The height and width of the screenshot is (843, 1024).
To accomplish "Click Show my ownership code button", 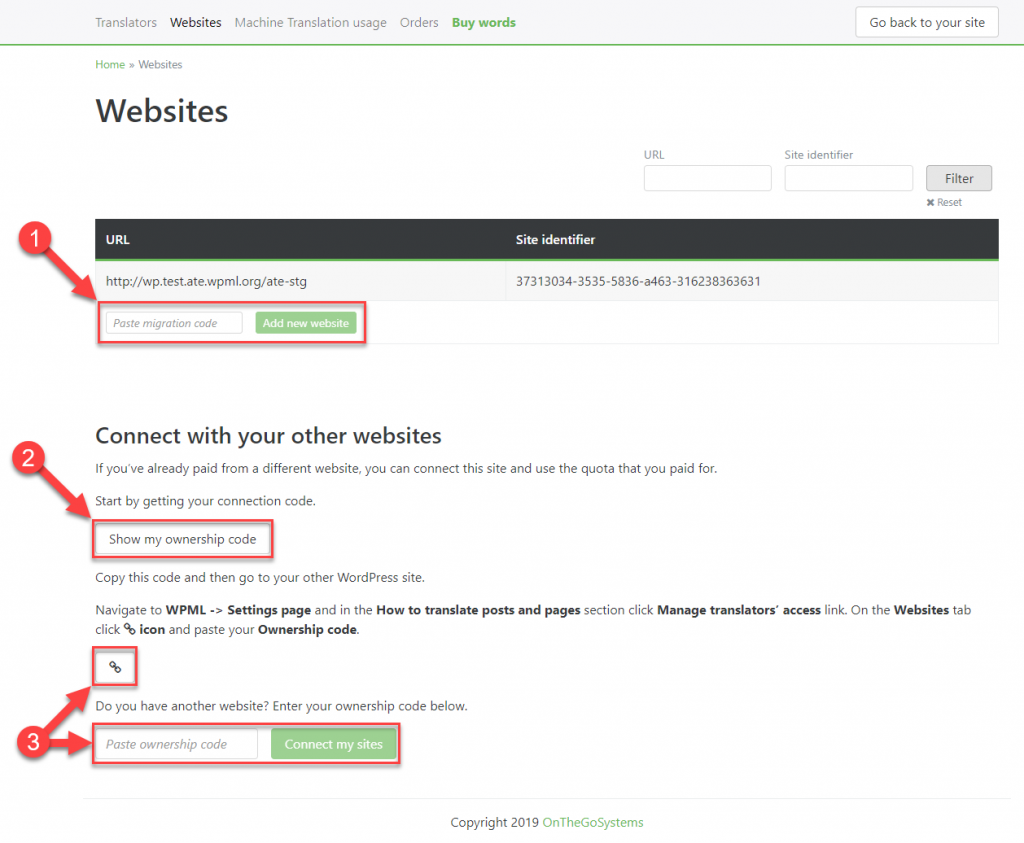I will [183, 539].
